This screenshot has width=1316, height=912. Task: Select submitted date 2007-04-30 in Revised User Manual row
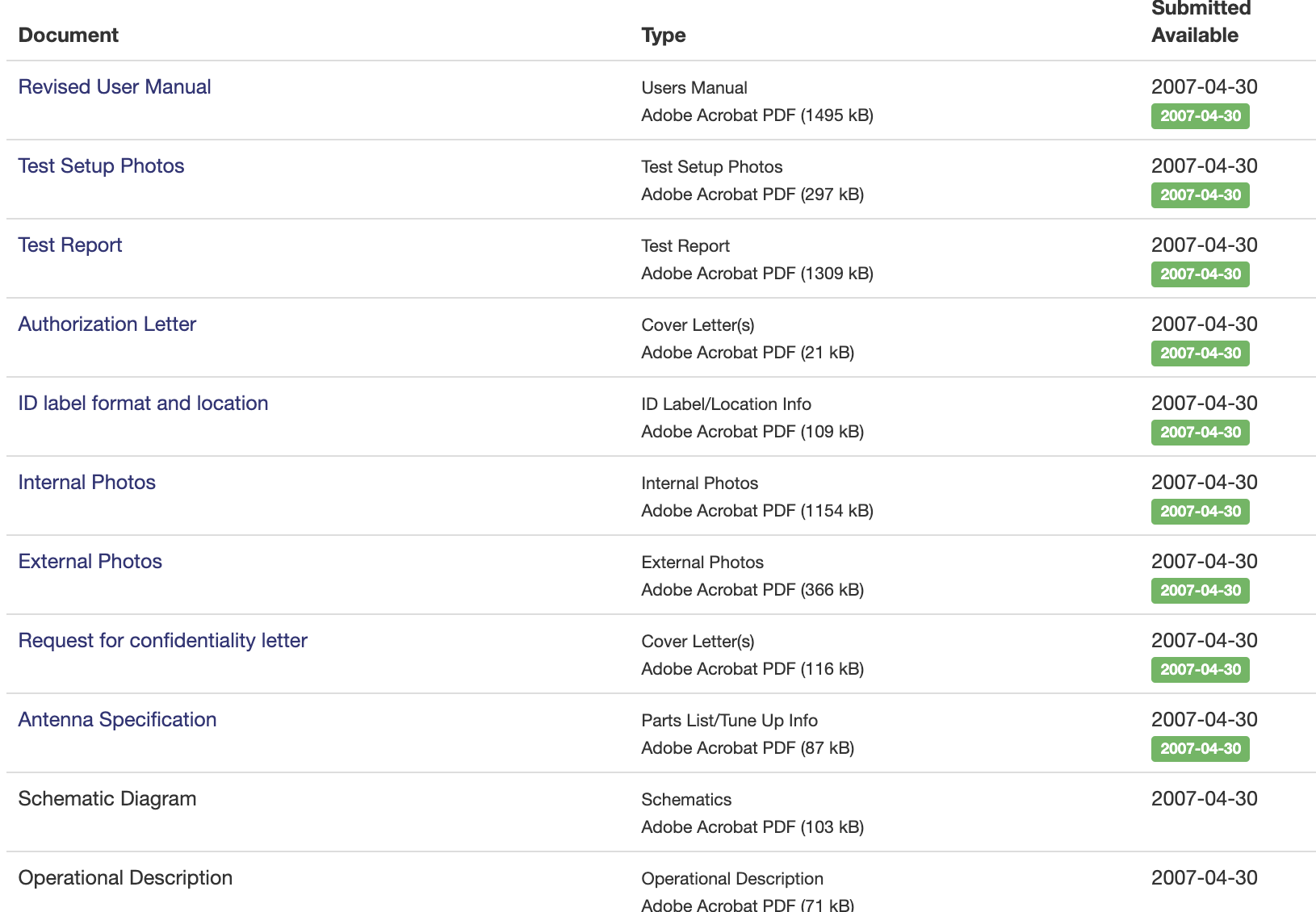(1205, 86)
